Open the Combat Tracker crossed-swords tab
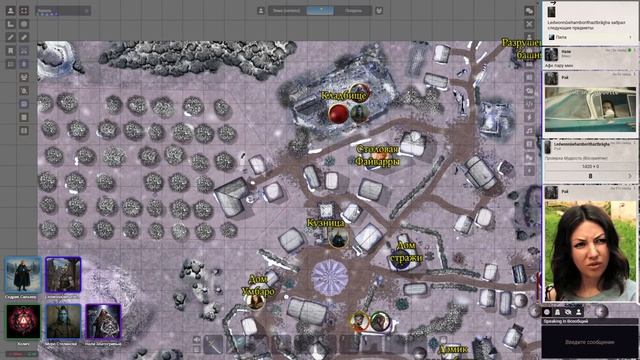Screen dimensions: 640x360 click(529, 24)
